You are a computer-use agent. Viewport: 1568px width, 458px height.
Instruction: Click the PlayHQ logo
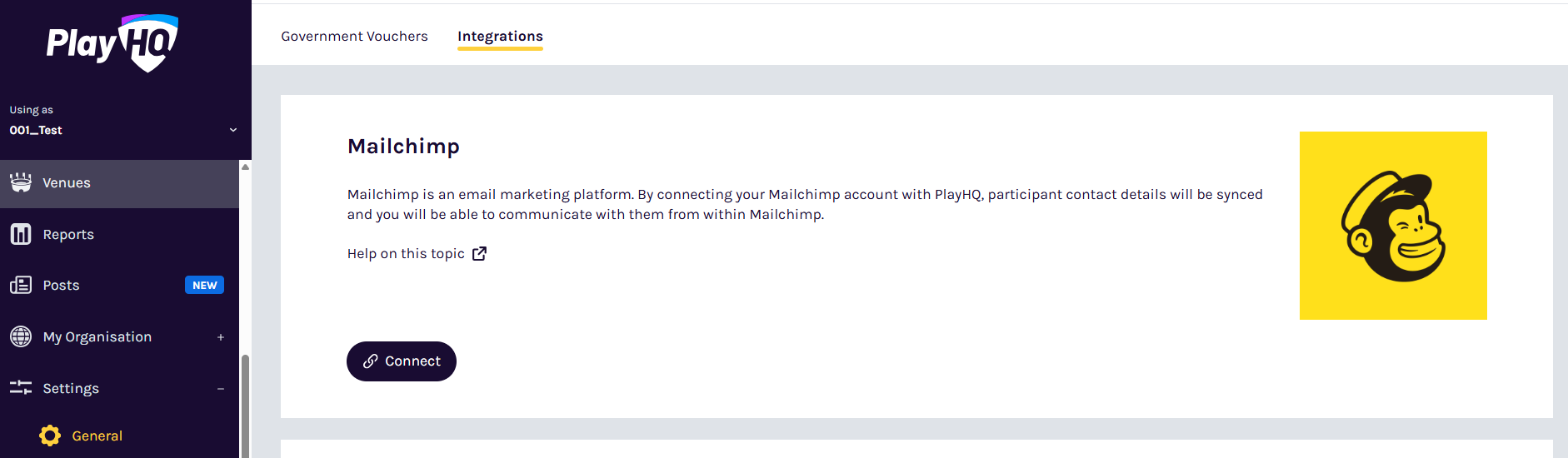pyautogui.click(x=112, y=43)
